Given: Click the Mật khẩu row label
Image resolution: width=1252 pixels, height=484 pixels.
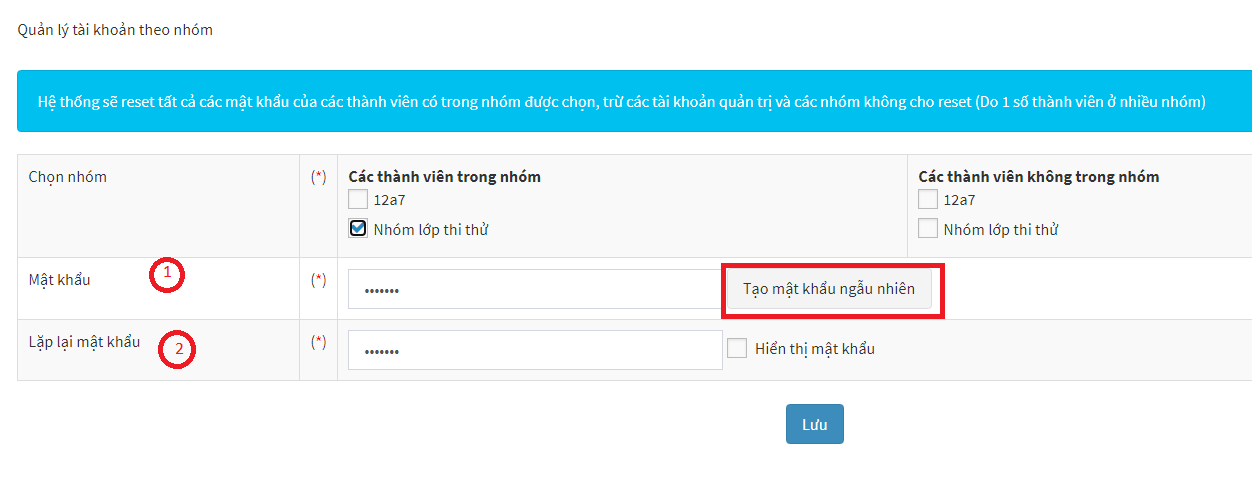Looking at the screenshot, I should click(x=60, y=280).
